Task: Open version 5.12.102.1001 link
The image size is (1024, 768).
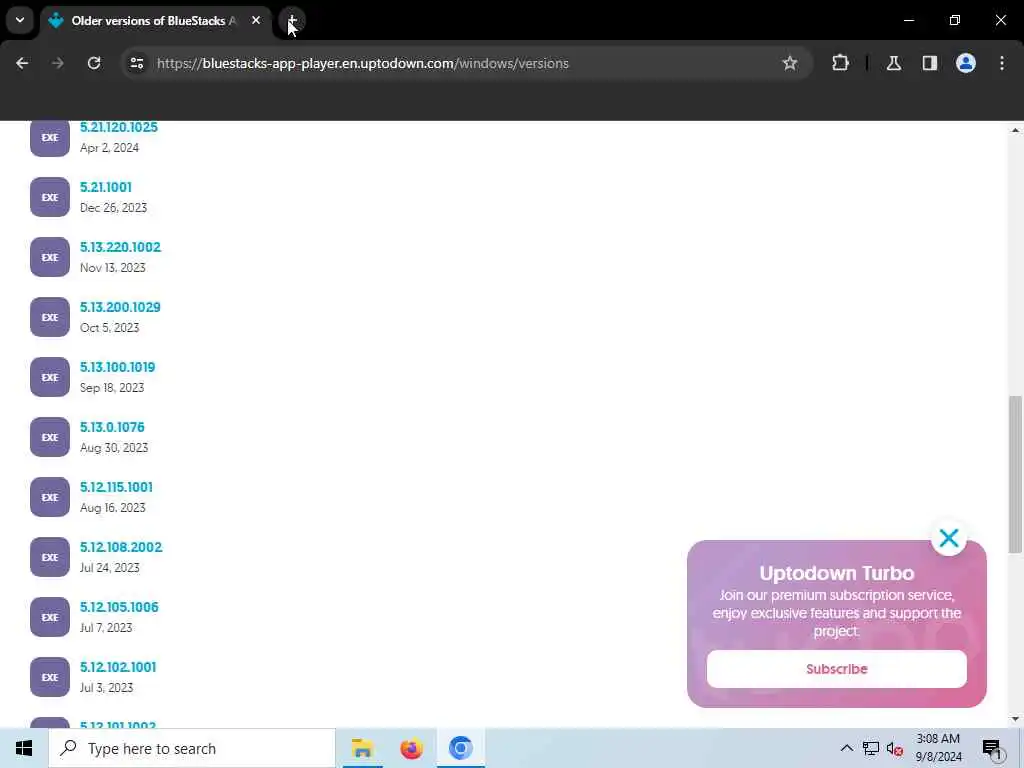Action: 118,668
